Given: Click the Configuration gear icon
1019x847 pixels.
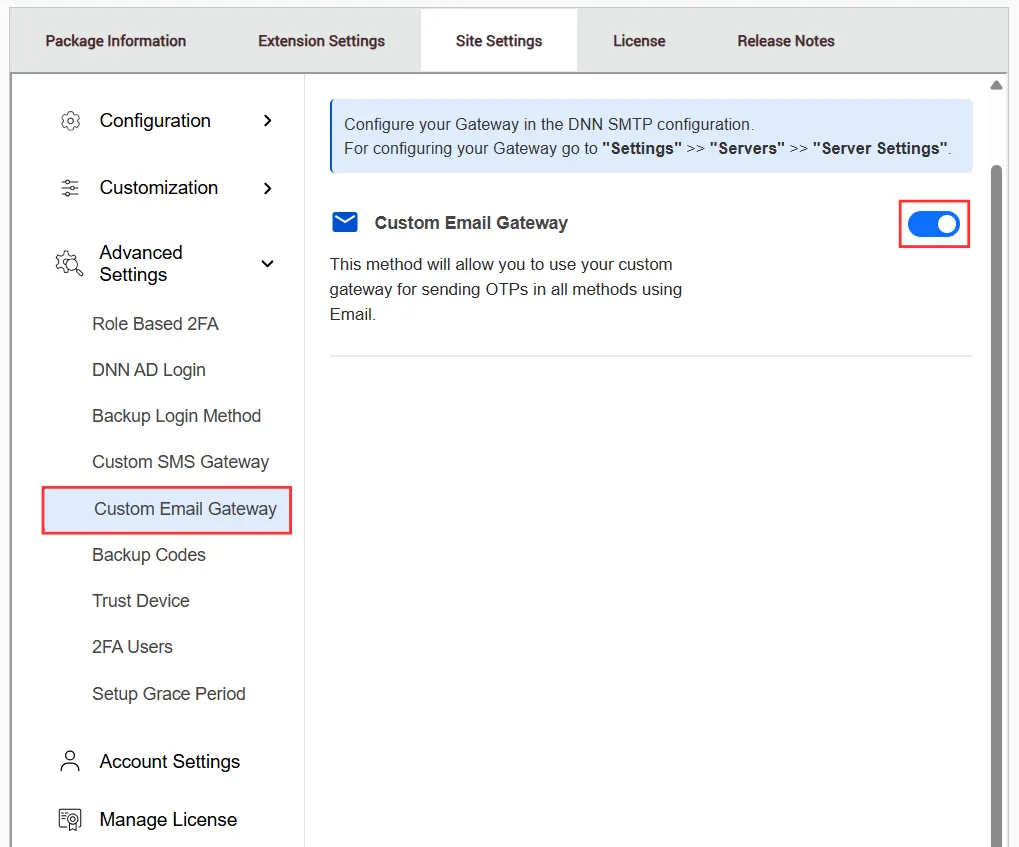Looking at the screenshot, I should [x=69, y=120].
